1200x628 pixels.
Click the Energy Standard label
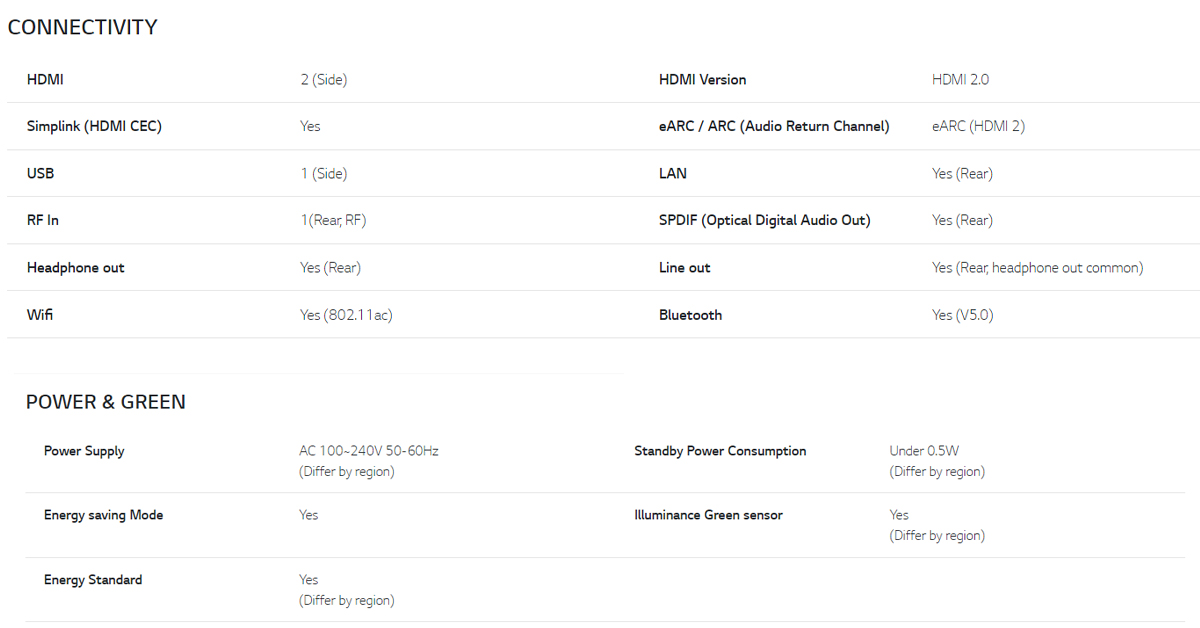click(x=93, y=580)
